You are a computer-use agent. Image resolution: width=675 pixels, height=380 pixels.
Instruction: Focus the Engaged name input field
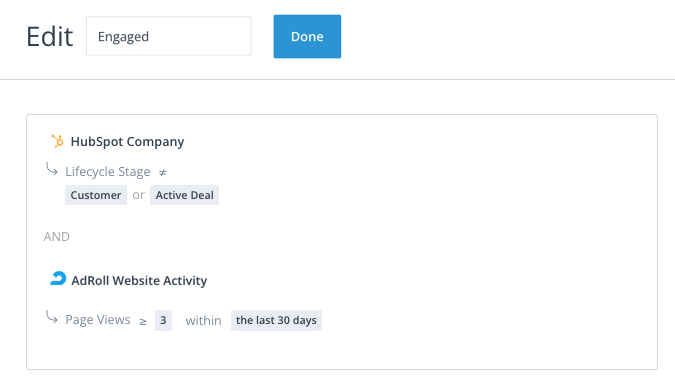[x=169, y=36]
